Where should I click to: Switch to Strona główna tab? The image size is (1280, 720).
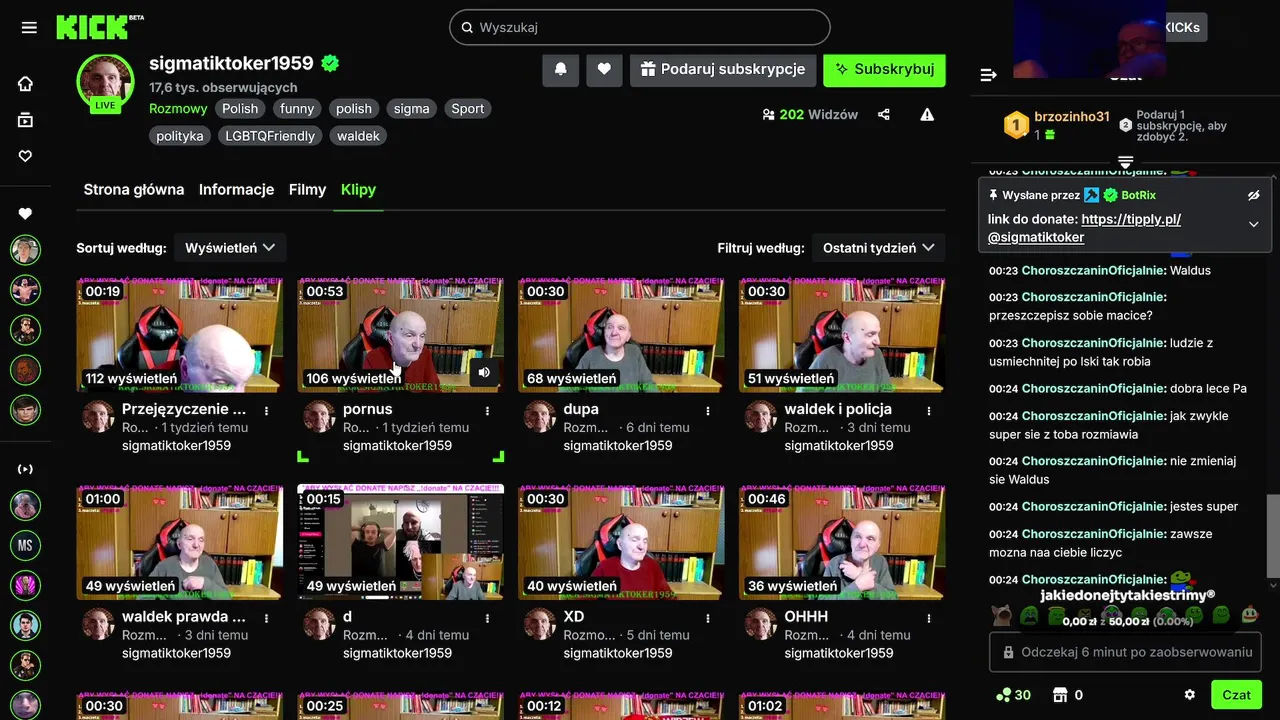point(134,189)
